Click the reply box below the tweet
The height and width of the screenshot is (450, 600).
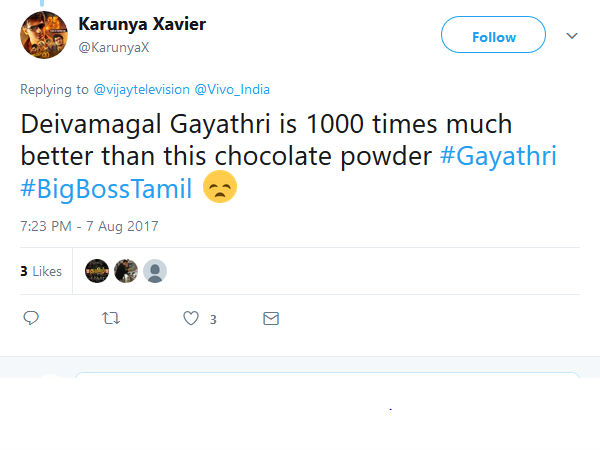[328, 386]
